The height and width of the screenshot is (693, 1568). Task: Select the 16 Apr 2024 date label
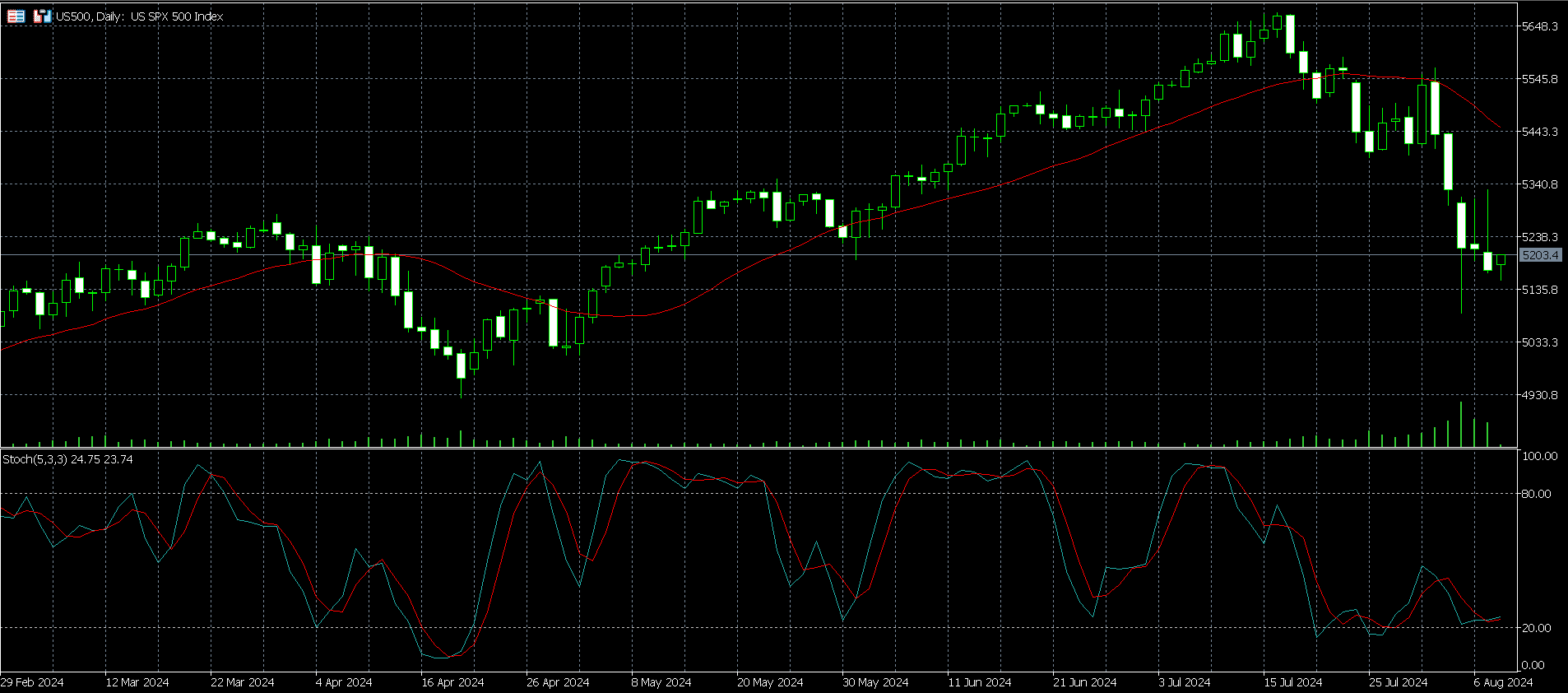(452, 682)
